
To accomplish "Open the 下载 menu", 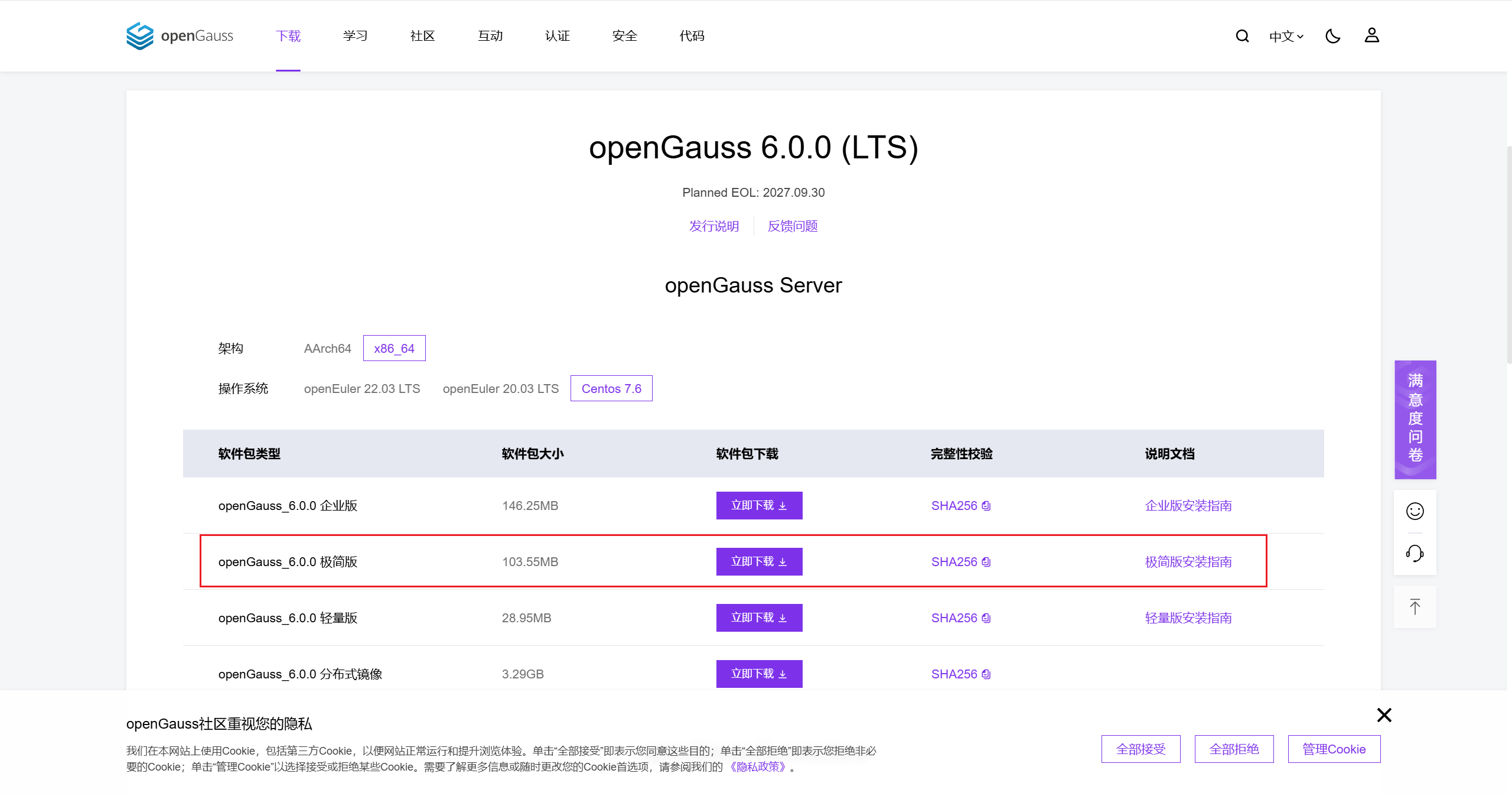I will [288, 36].
